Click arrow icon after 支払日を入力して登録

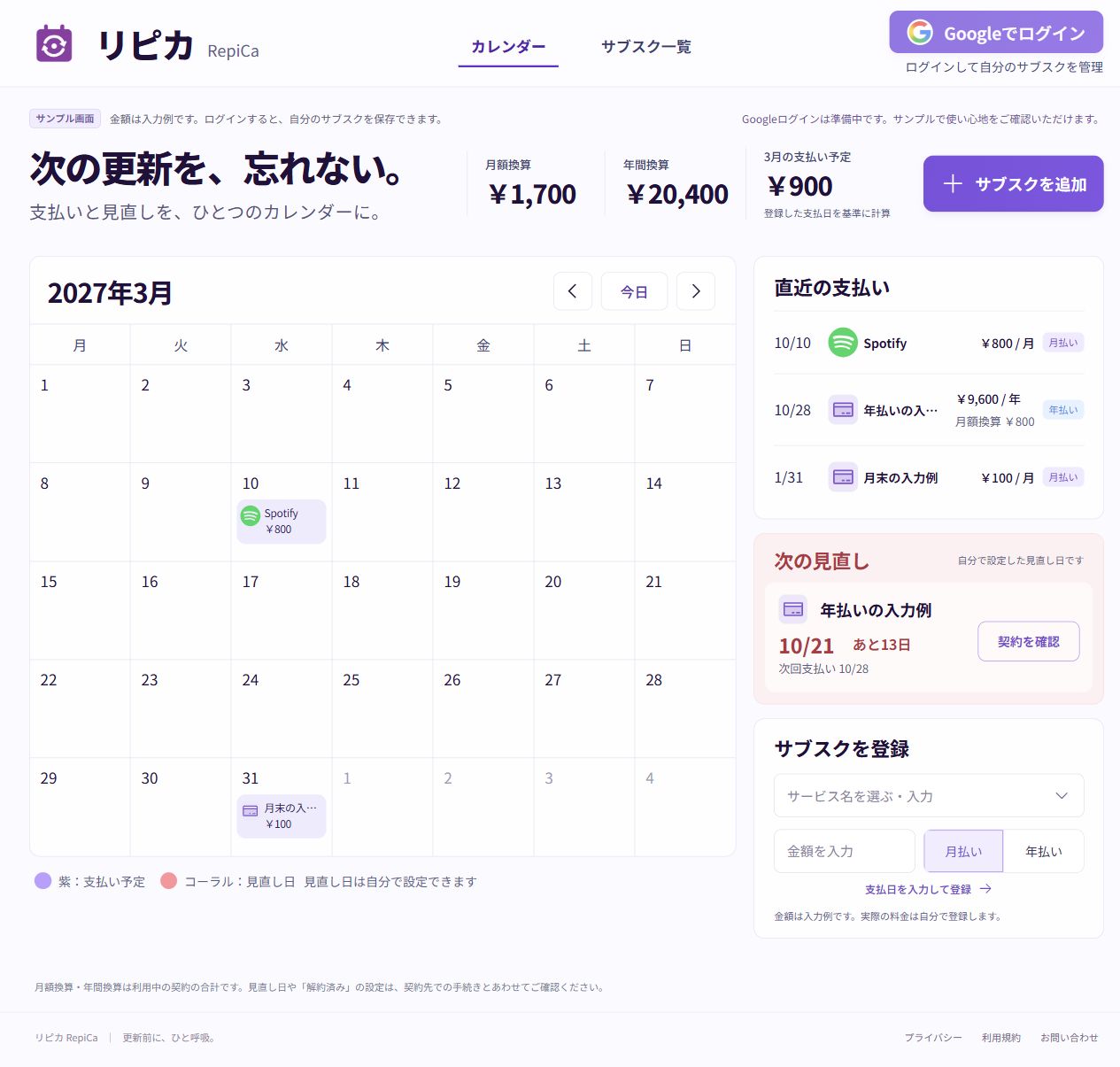point(985,889)
